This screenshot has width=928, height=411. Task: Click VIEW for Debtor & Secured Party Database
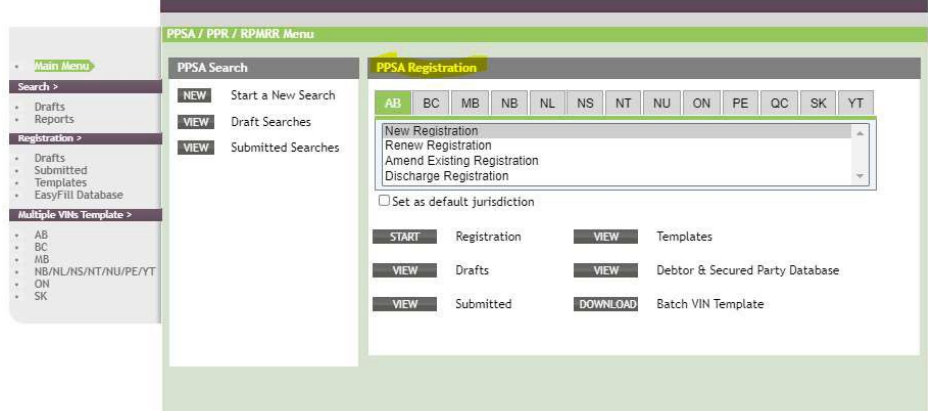click(606, 271)
